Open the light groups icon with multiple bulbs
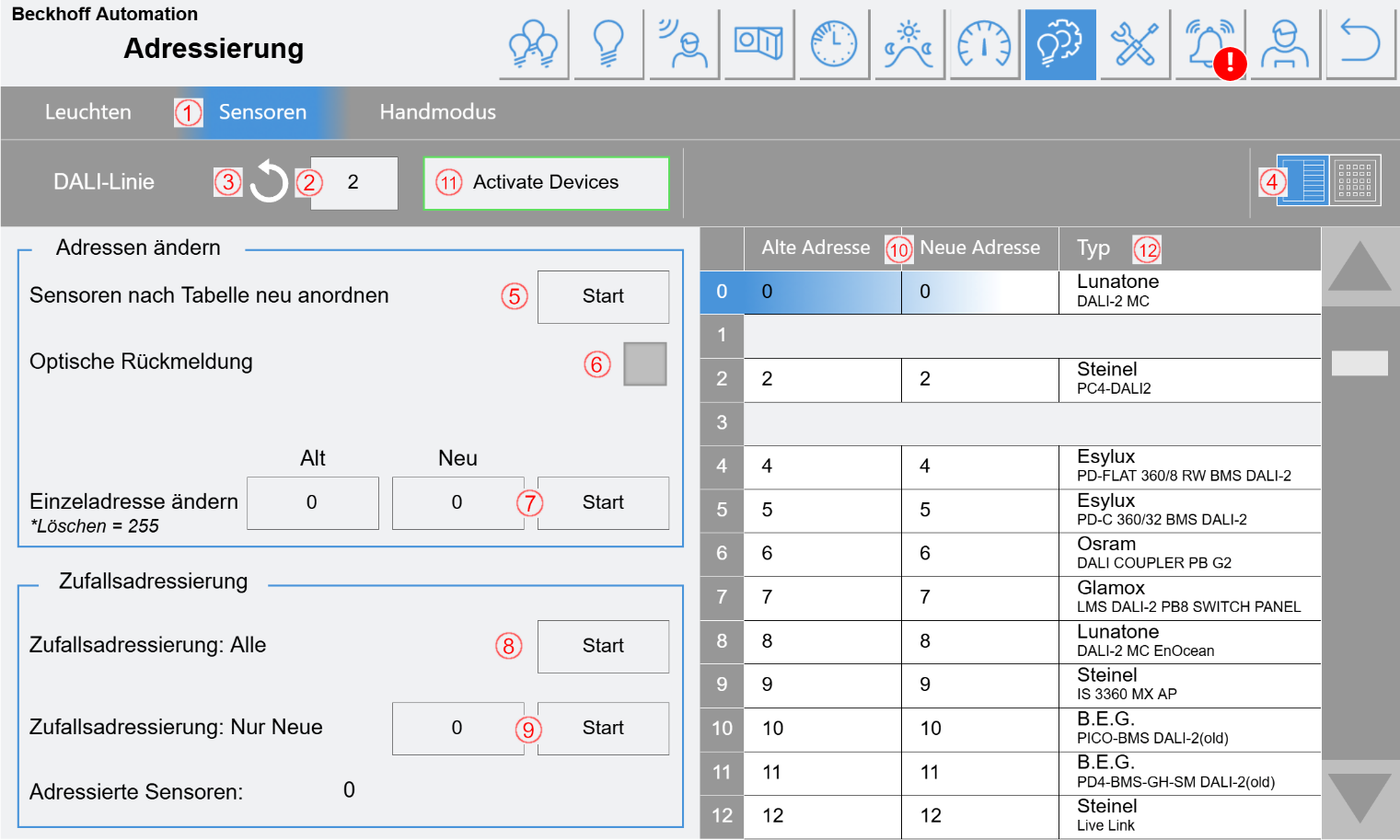This screenshot has height=840, width=1400. (x=533, y=44)
